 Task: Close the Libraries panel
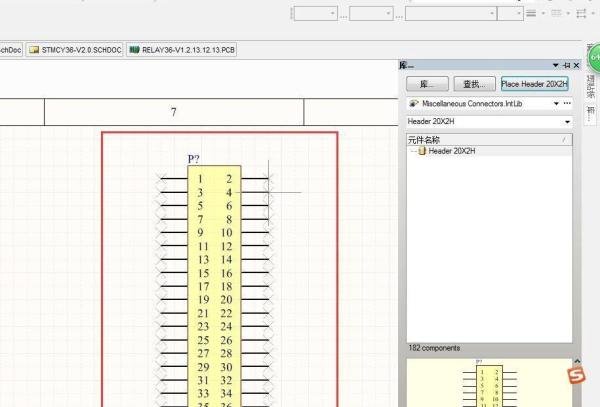576,65
